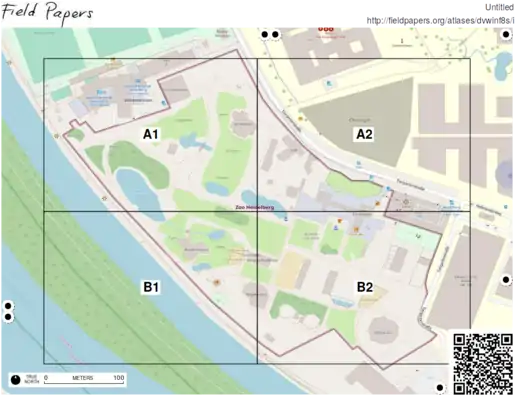The height and width of the screenshot is (400, 518).
Task: Select the A2 grid page label
Action: tap(364, 134)
